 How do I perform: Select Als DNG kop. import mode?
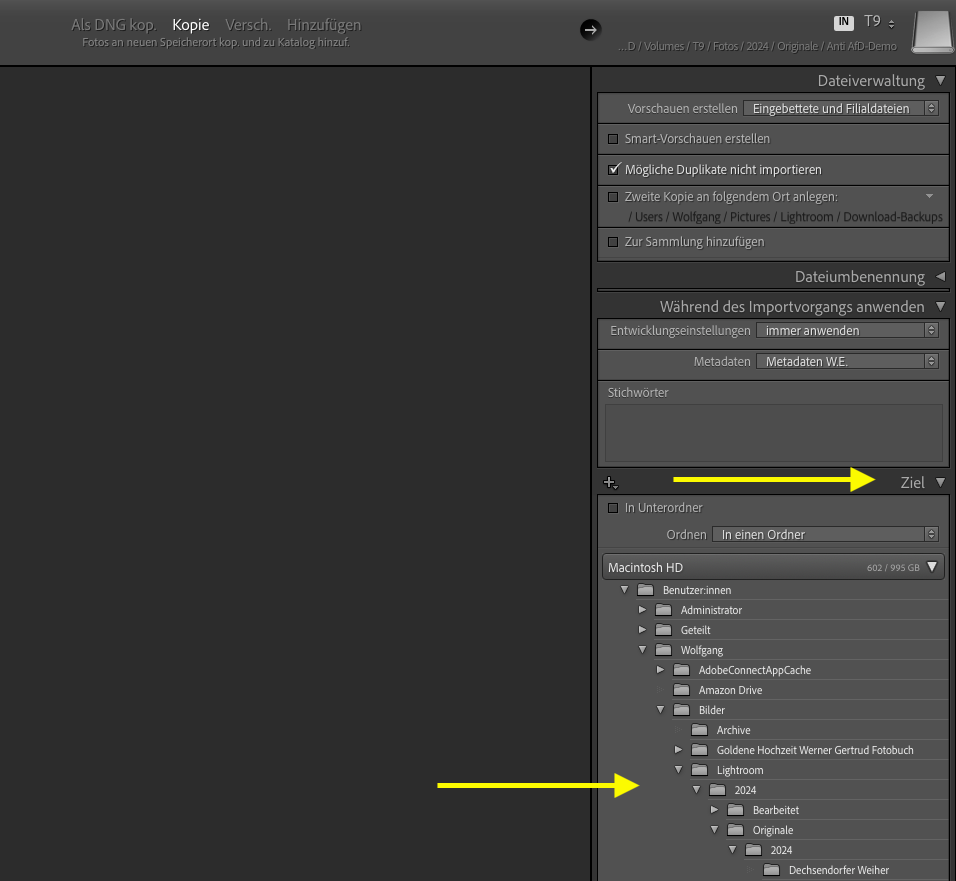(x=113, y=24)
